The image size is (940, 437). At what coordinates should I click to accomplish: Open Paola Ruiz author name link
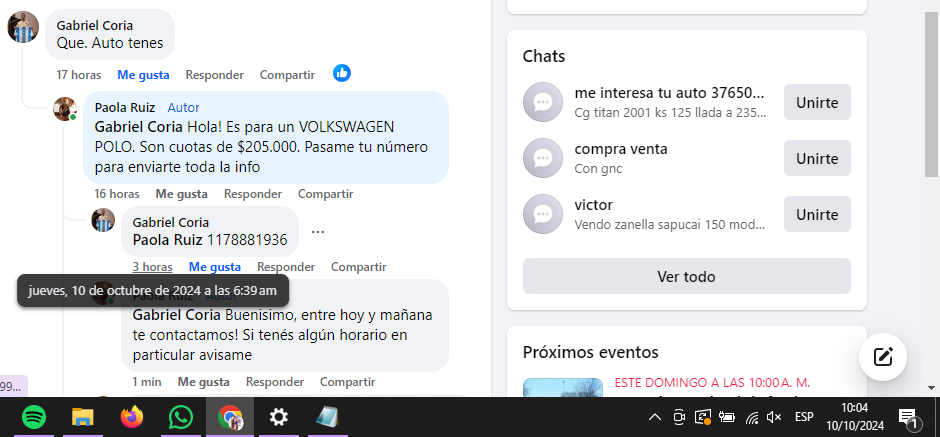tap(125, 108)
